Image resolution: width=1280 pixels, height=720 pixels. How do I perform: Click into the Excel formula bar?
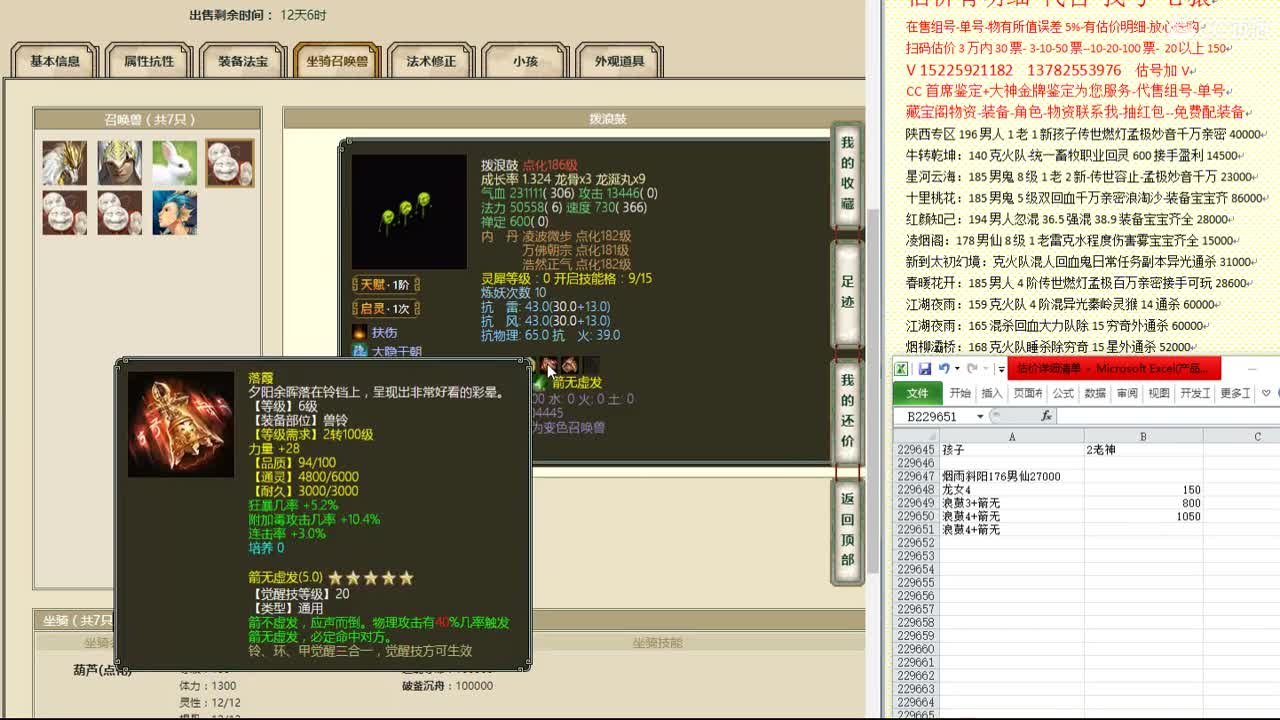[1168, 416]
